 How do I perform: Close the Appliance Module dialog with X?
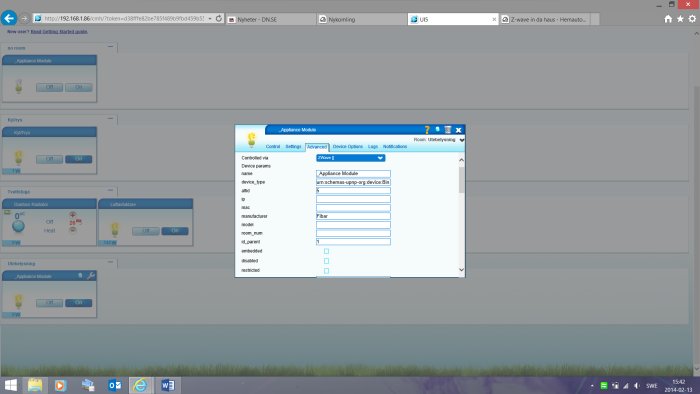(458, 130)
